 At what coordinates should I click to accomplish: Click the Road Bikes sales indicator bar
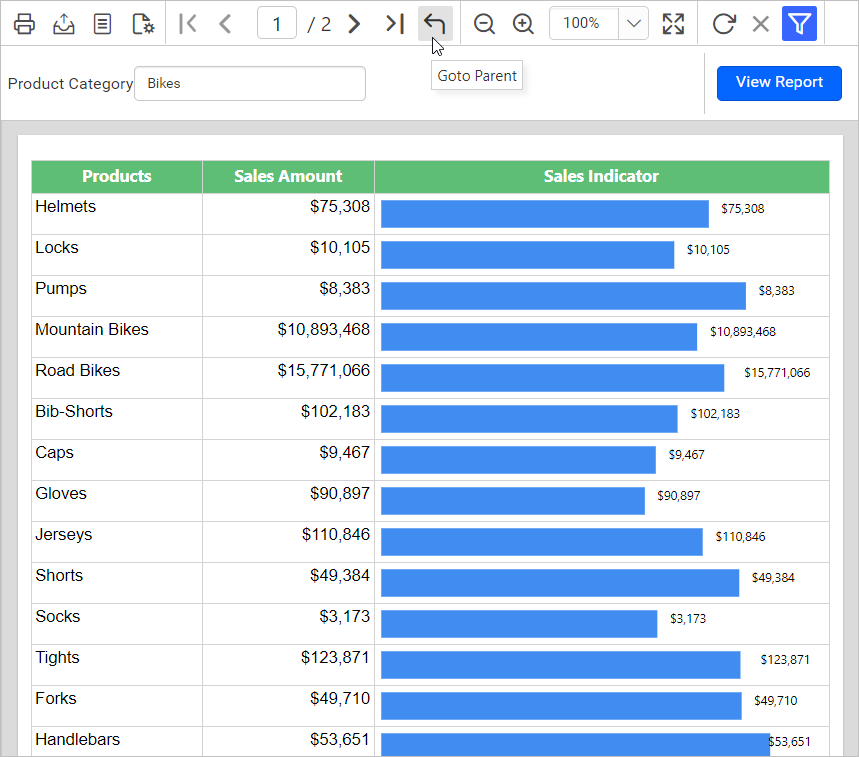click(552, 378)
